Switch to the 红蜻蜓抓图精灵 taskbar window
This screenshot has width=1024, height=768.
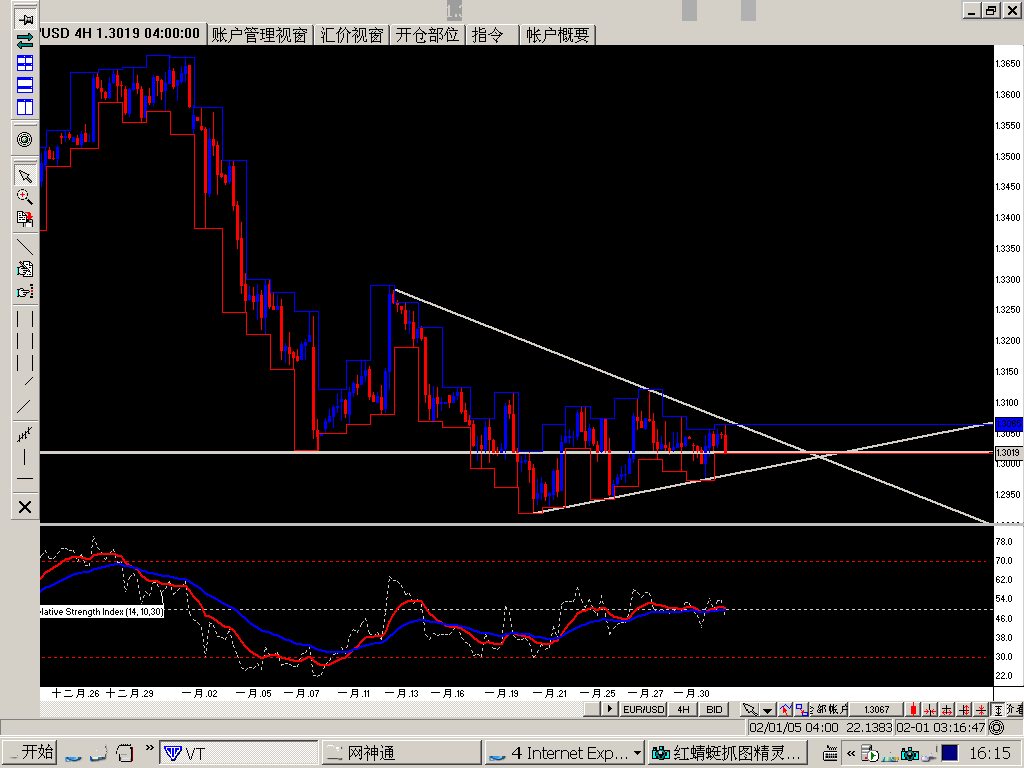[x=728, y=753]
